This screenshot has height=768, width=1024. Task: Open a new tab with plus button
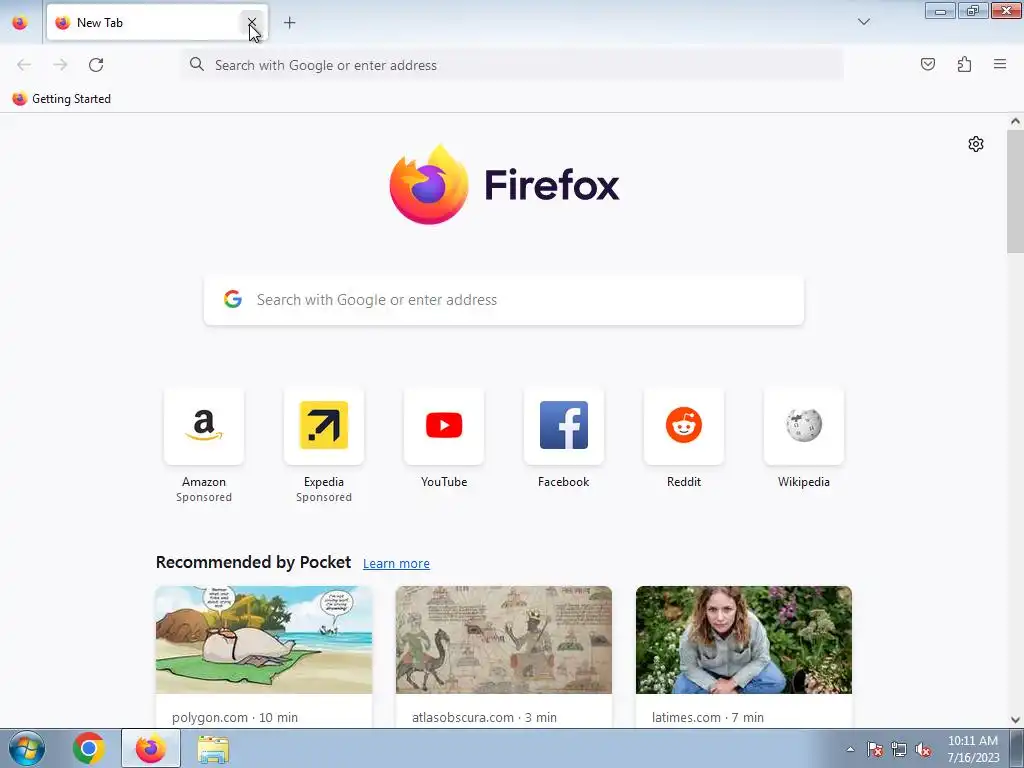289,22
